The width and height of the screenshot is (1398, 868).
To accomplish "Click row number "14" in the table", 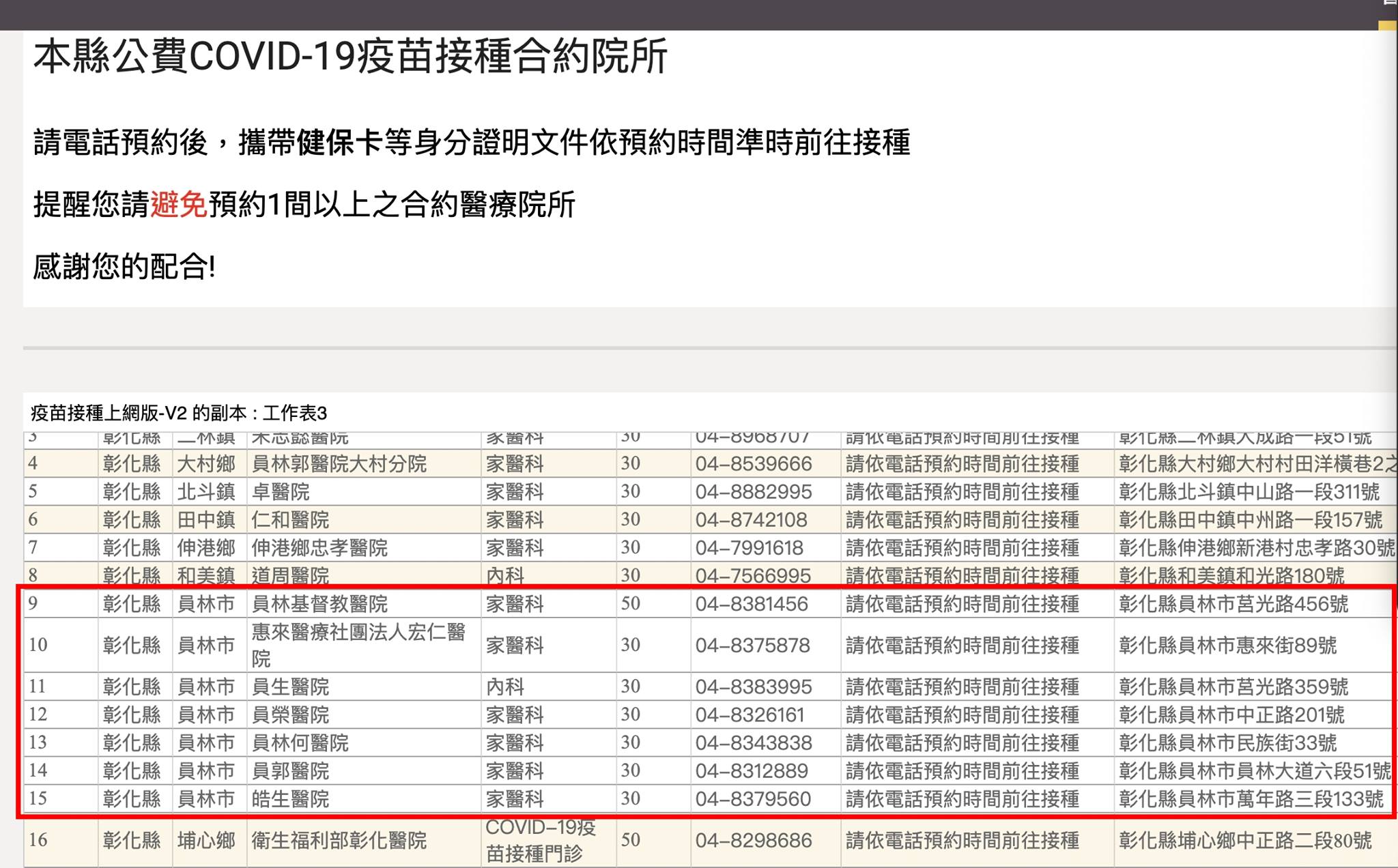I will pos(38,770).
